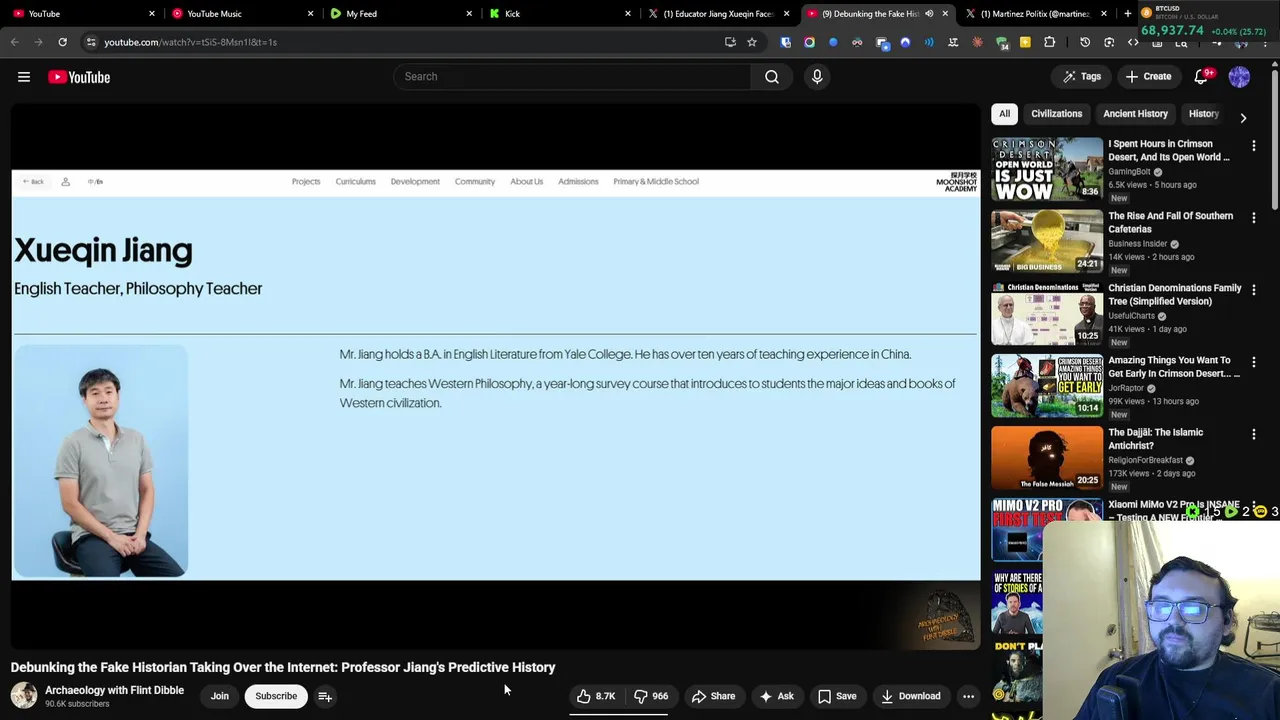Save the video to a playlist
This screenshot has height=720, width=1280.
coord(837,696)
